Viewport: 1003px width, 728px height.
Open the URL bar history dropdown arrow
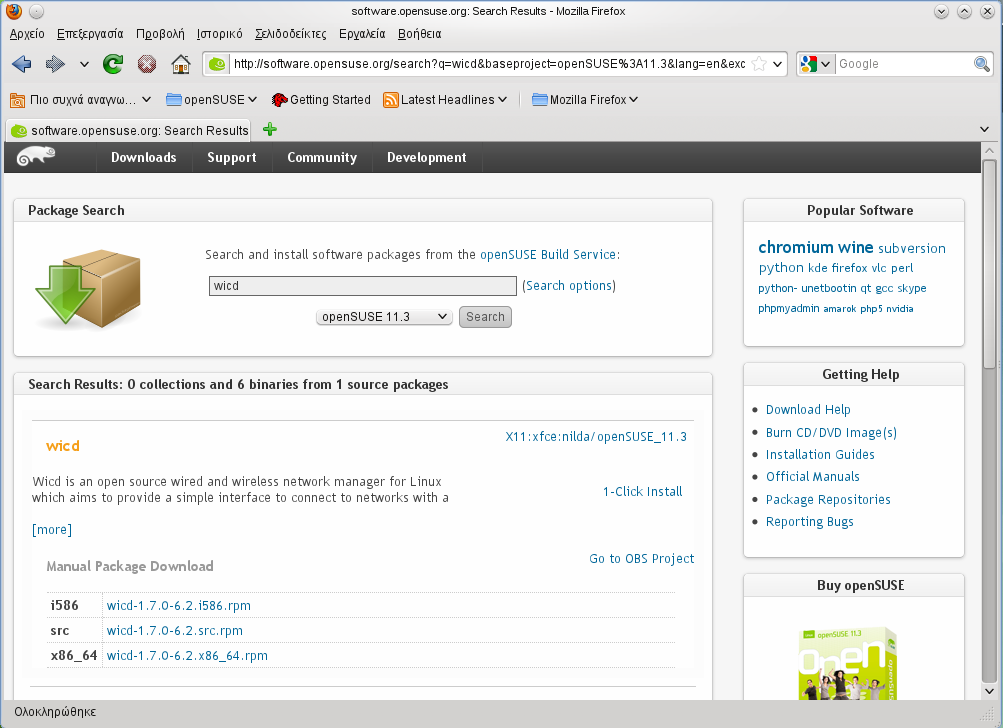click(x=777, y=64)
